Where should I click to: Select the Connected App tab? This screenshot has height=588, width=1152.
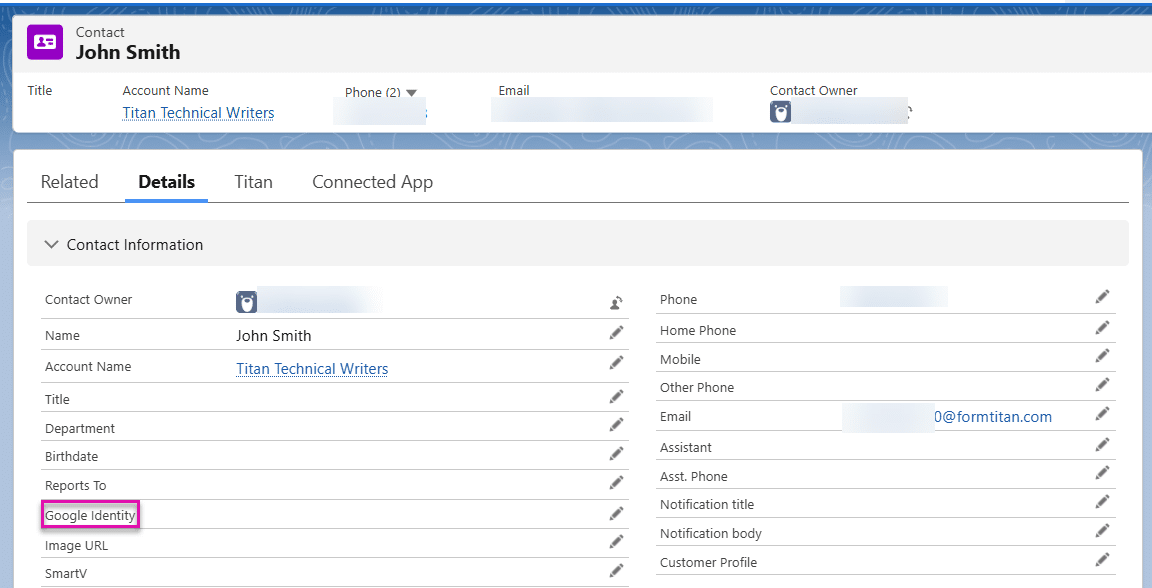point(372,182)
